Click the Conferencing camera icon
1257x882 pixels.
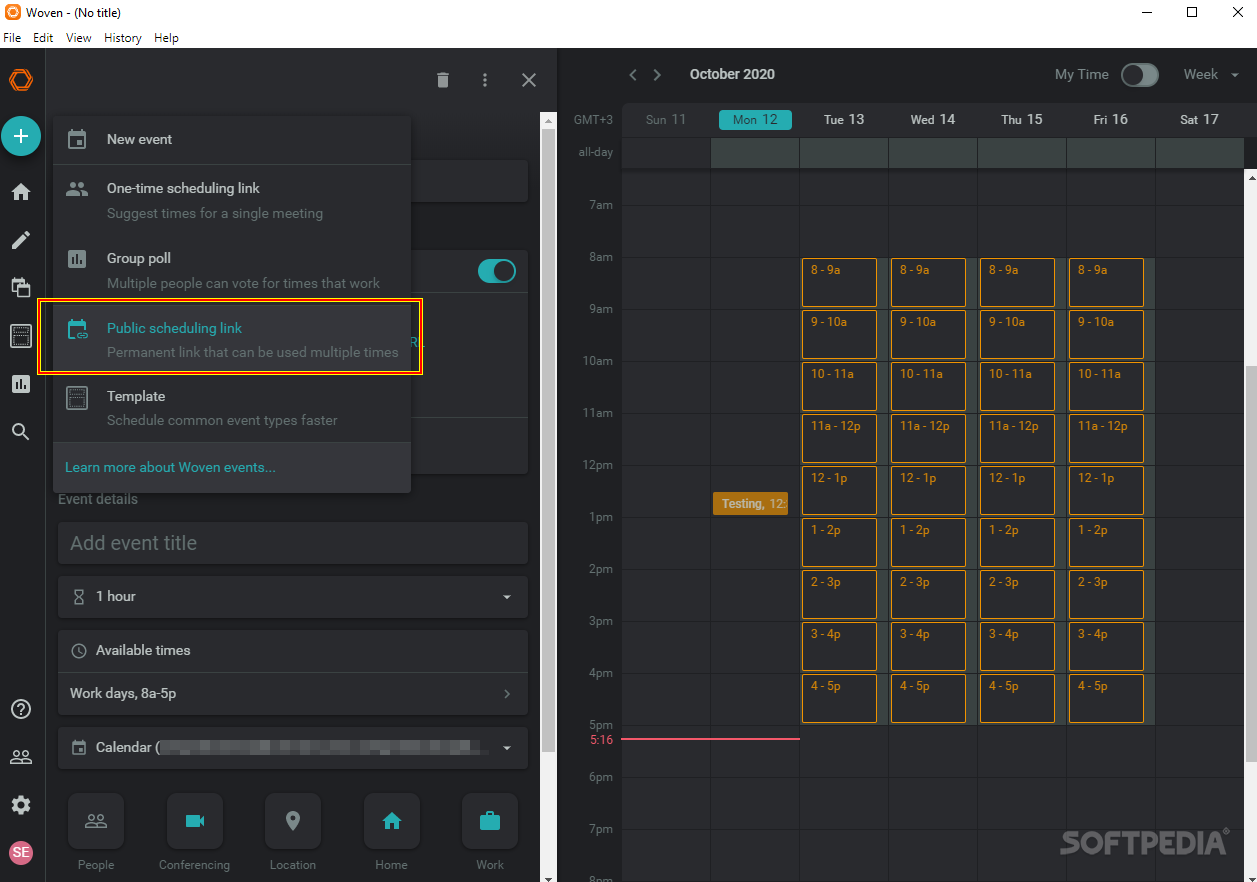click(195, 821)
